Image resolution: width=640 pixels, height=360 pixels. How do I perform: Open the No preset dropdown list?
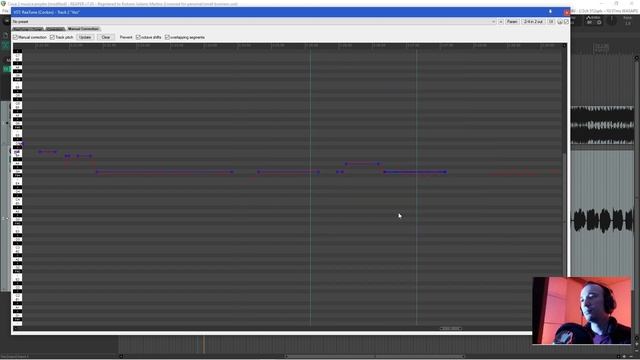pos(254,21)
